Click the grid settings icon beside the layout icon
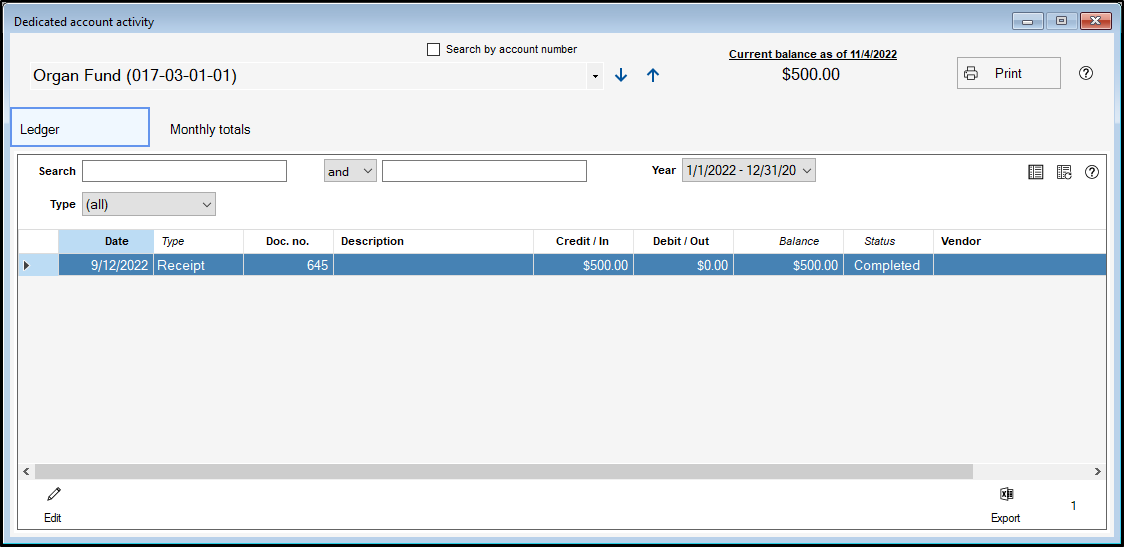 coord(1064,172)
